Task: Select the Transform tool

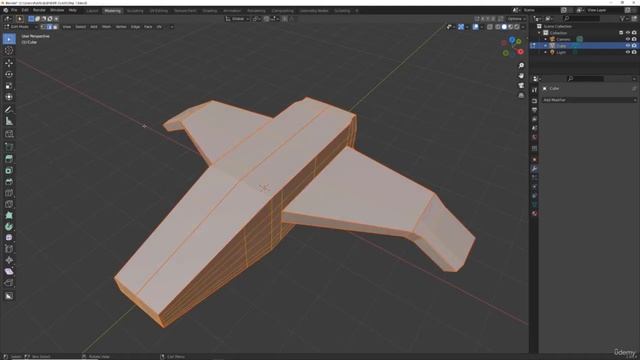Action: [9, 97]
